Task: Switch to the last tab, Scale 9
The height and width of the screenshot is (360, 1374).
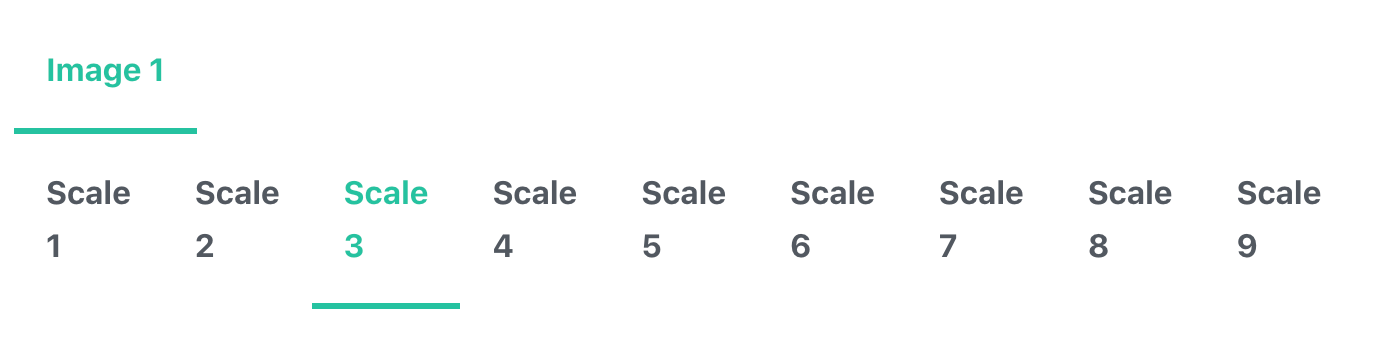Action: pyautogui.click(x=1279, y=219)
